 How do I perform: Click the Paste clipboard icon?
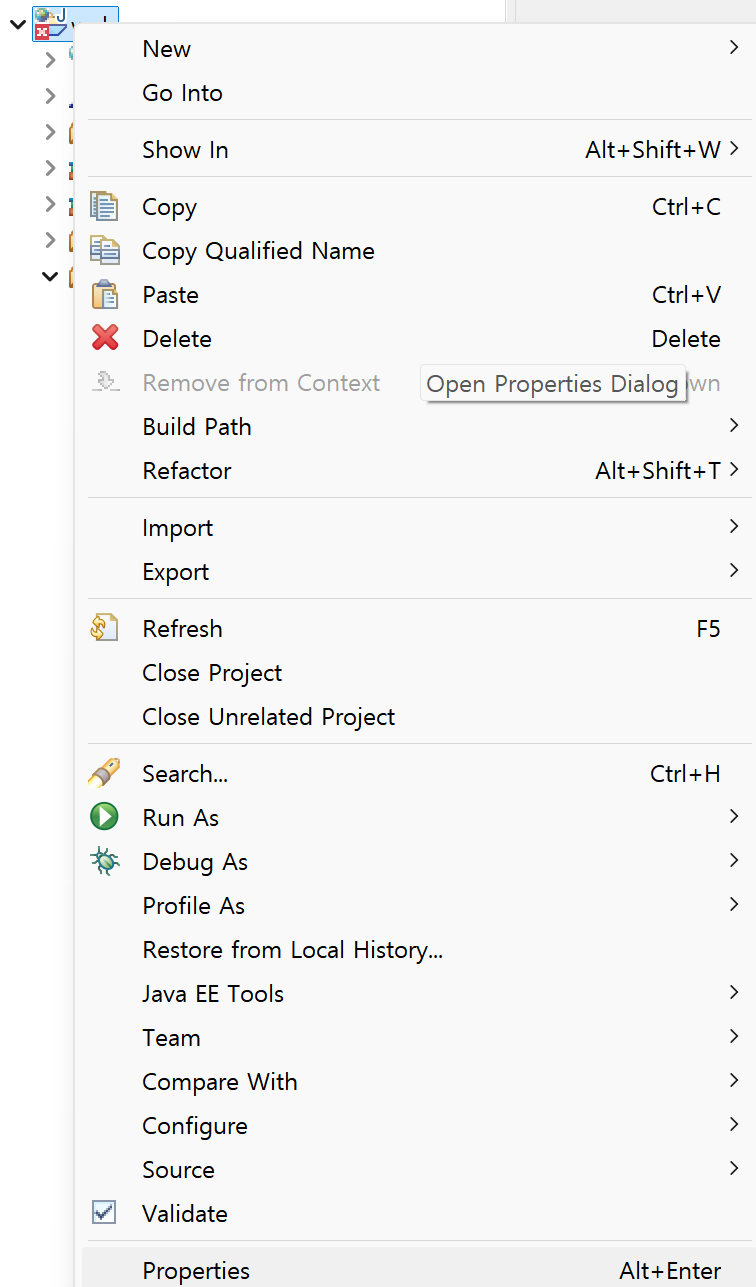point(104,295)
